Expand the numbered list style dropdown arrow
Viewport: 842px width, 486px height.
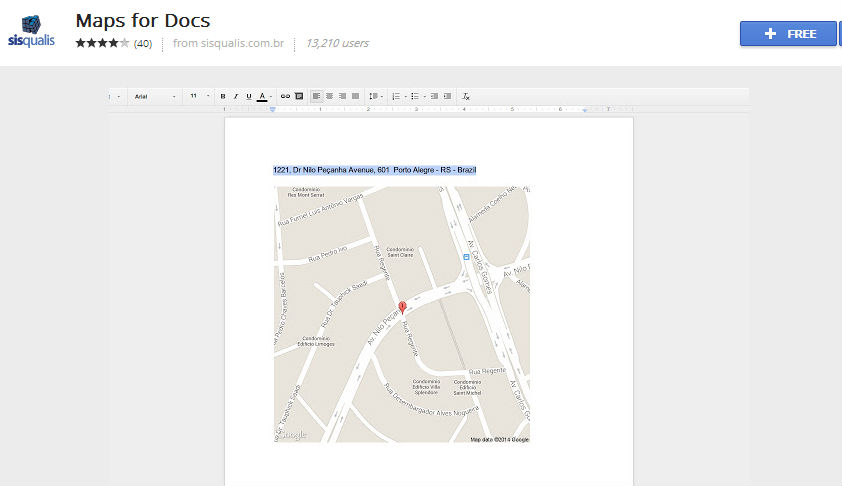pos(405,97)
